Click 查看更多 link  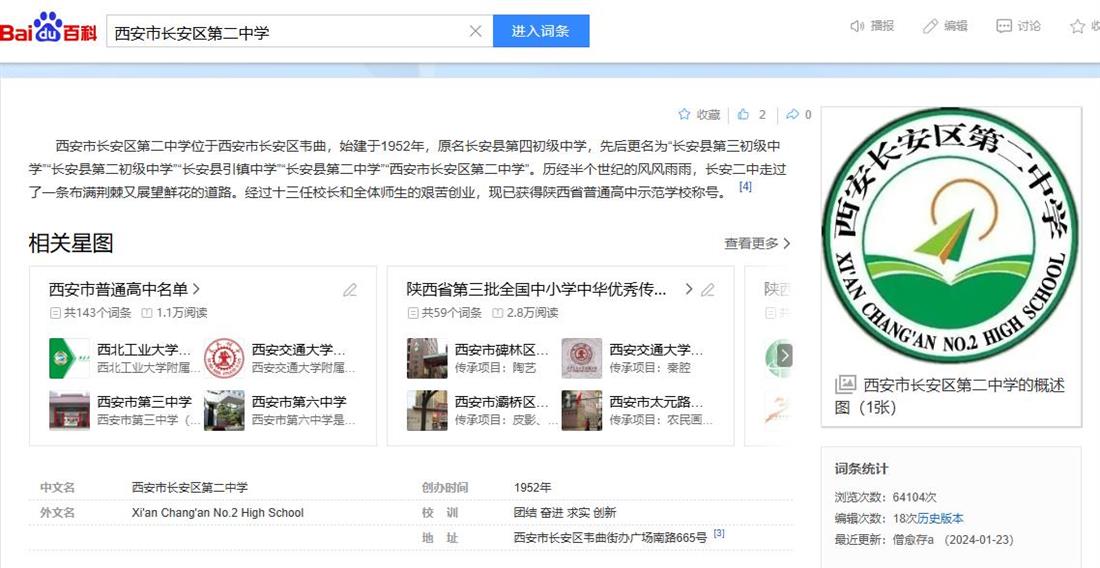757,243
